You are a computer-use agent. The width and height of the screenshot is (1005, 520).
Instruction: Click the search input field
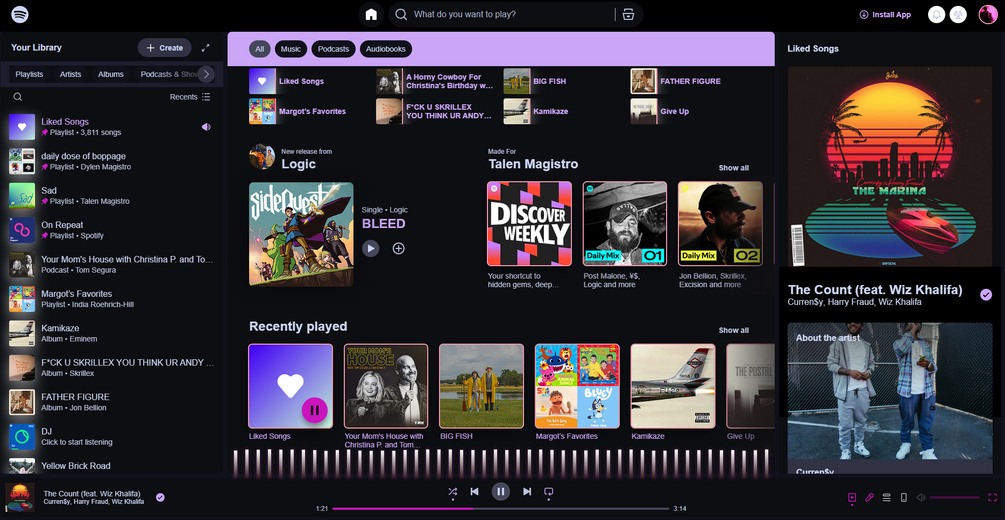(x=511, y=14)
